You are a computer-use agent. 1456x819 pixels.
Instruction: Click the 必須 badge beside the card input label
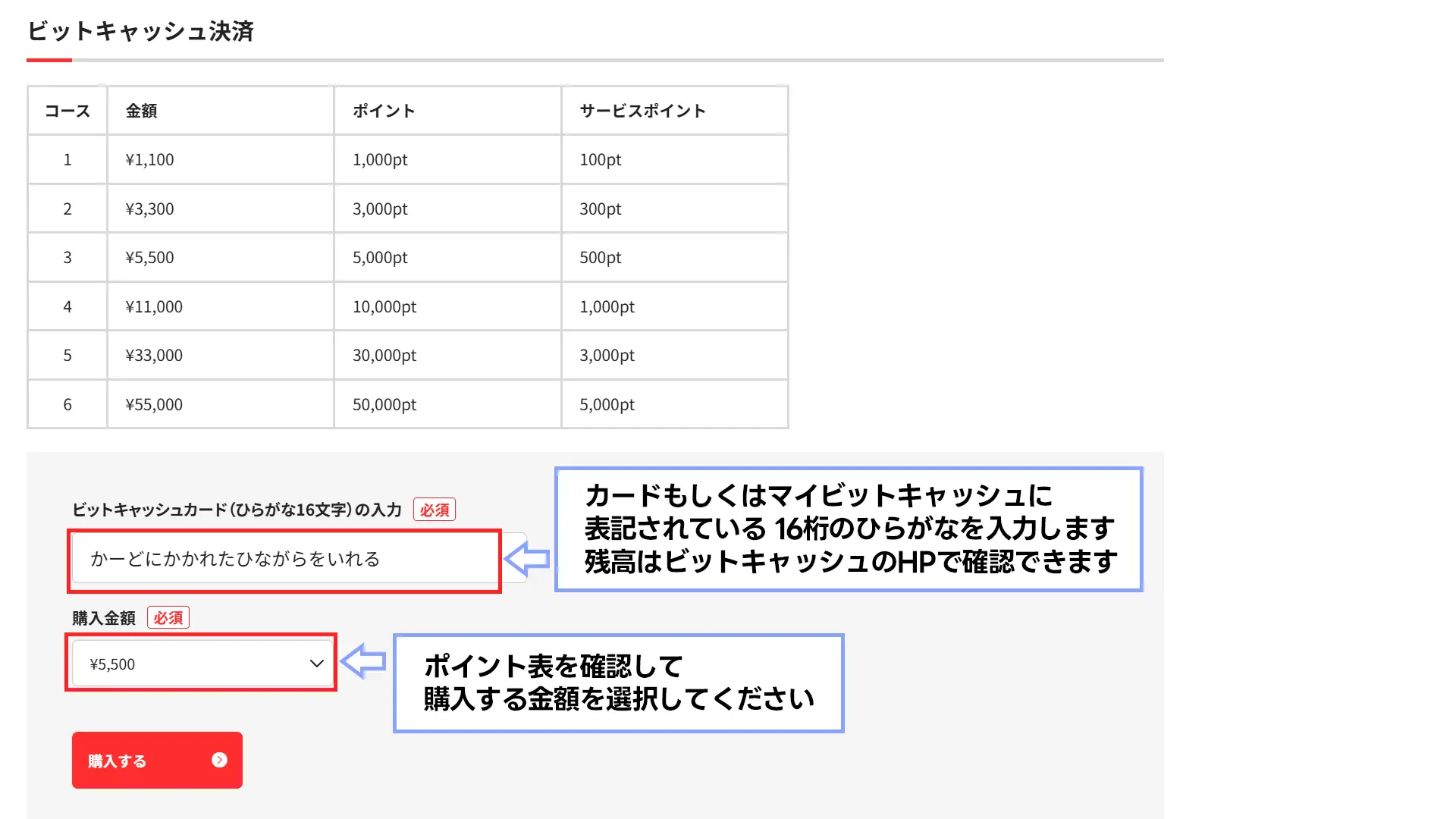435,510
